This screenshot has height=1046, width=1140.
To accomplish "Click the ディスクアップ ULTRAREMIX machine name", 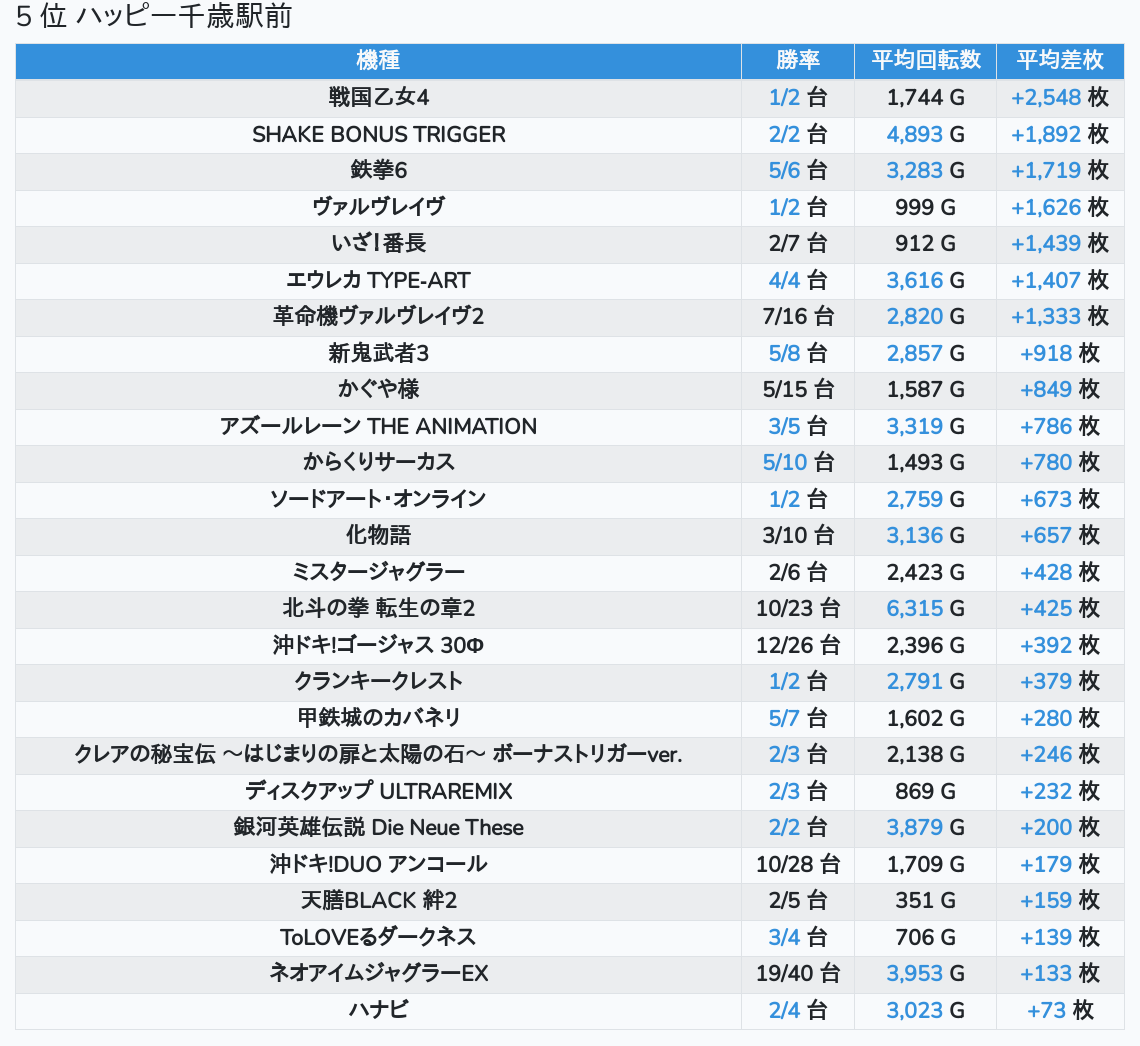I will tap(378, 791).
